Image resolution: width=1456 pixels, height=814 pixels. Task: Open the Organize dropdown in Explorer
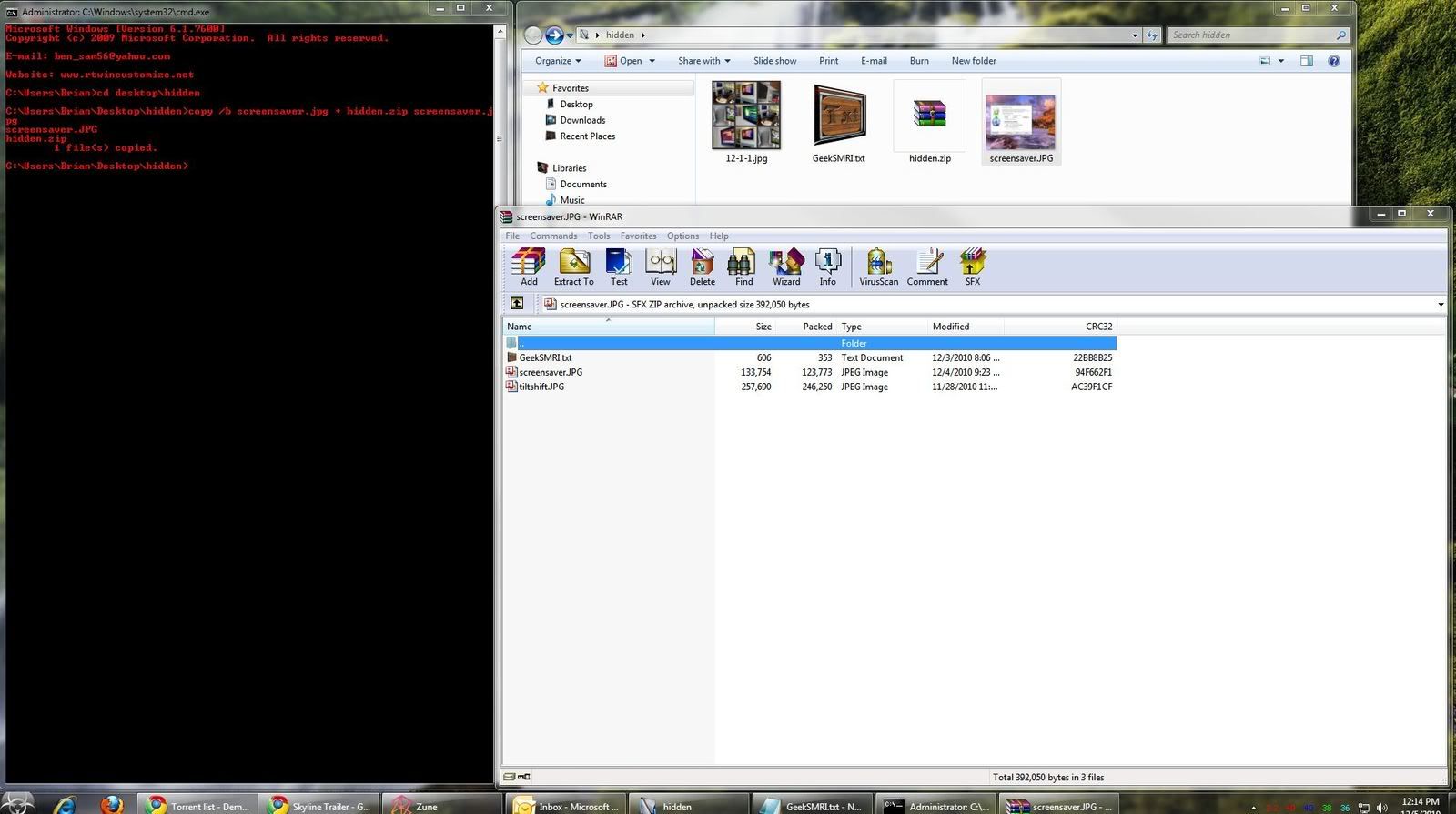[558, 61]
